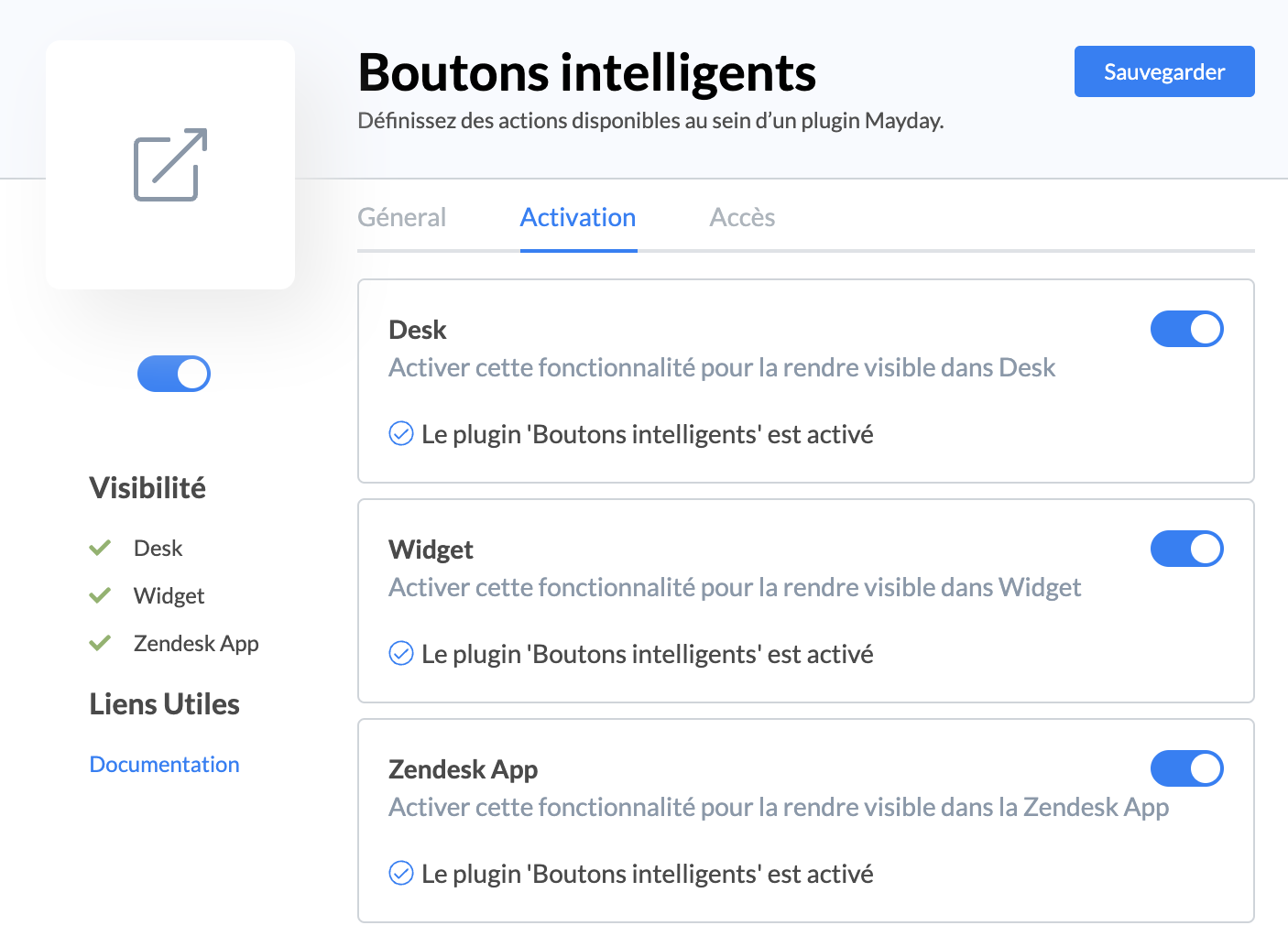Click the external link plugin icon

[170, 165]
